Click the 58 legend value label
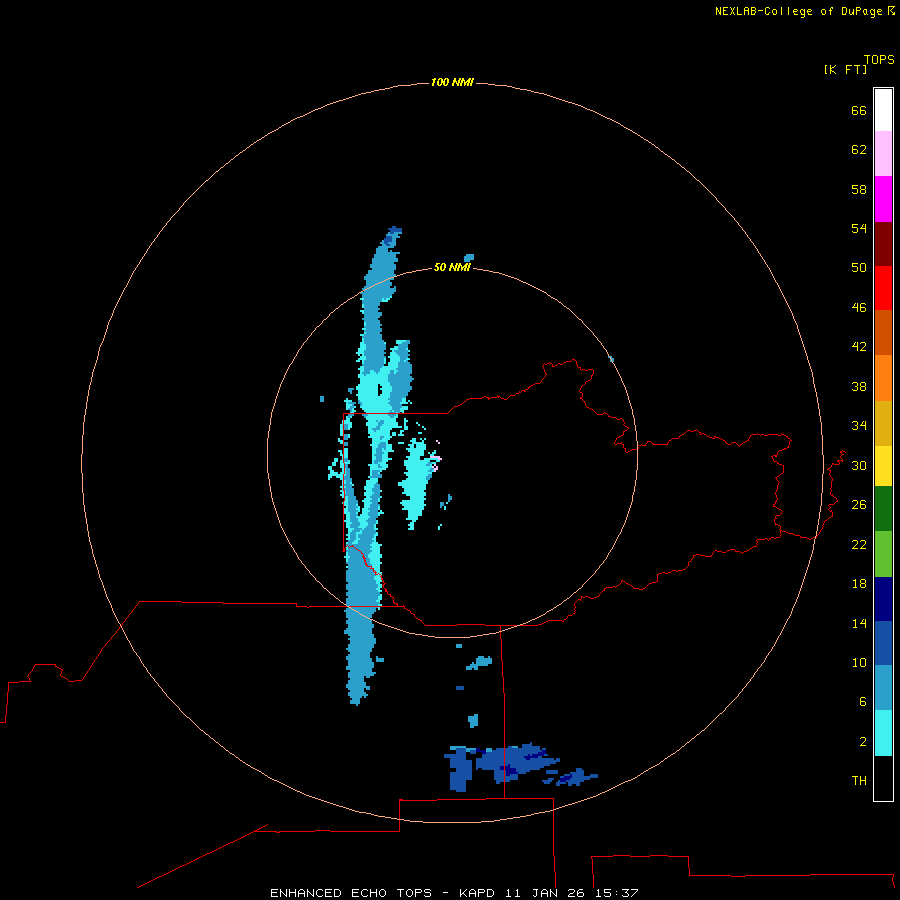Screen dimensions: 900x900 click(859, 189)
